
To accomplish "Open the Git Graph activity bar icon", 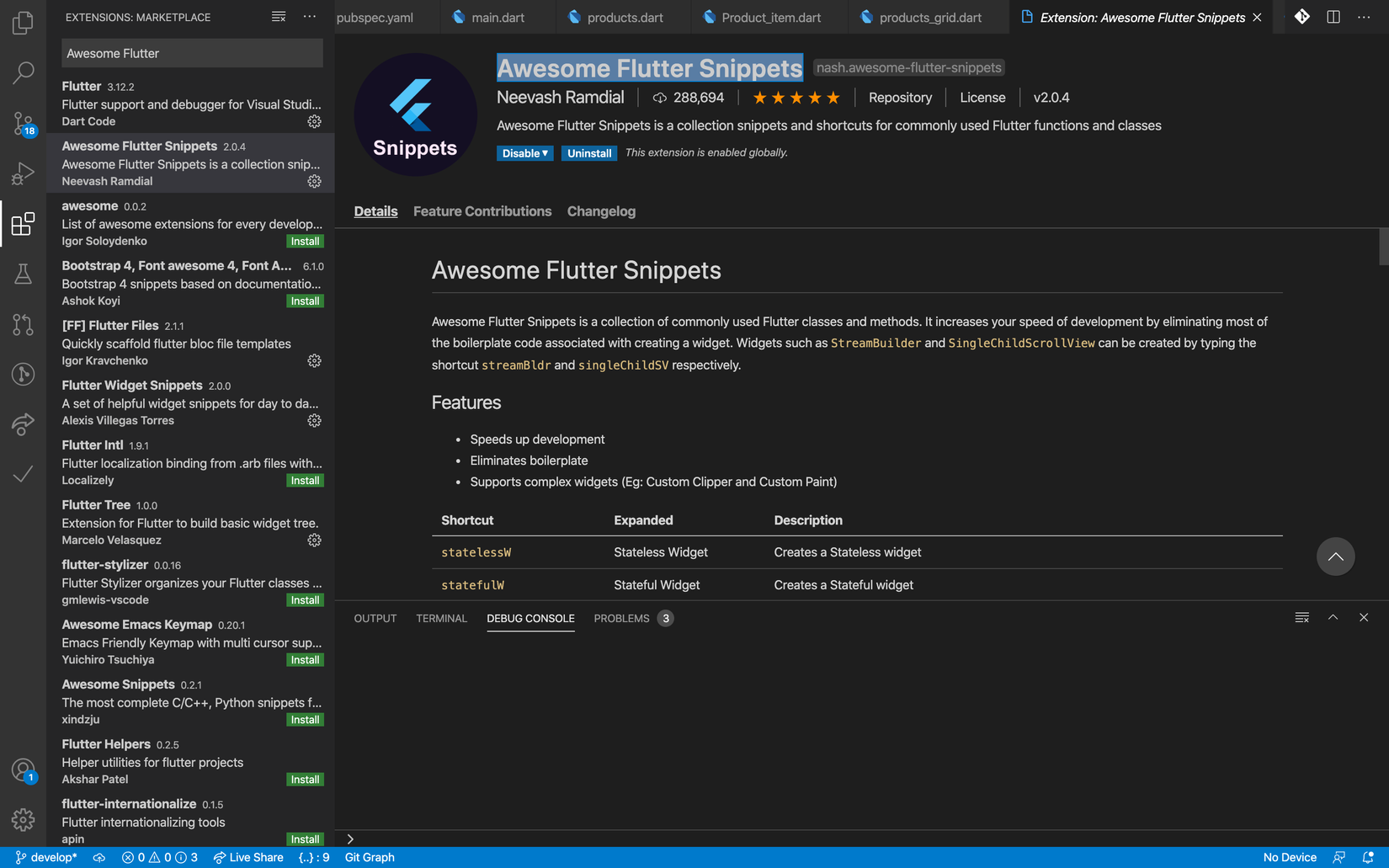I will coord(23,374).
